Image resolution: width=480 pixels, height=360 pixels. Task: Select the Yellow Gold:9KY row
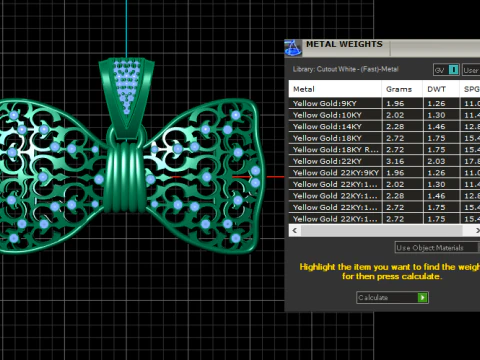tap(384, 103)
